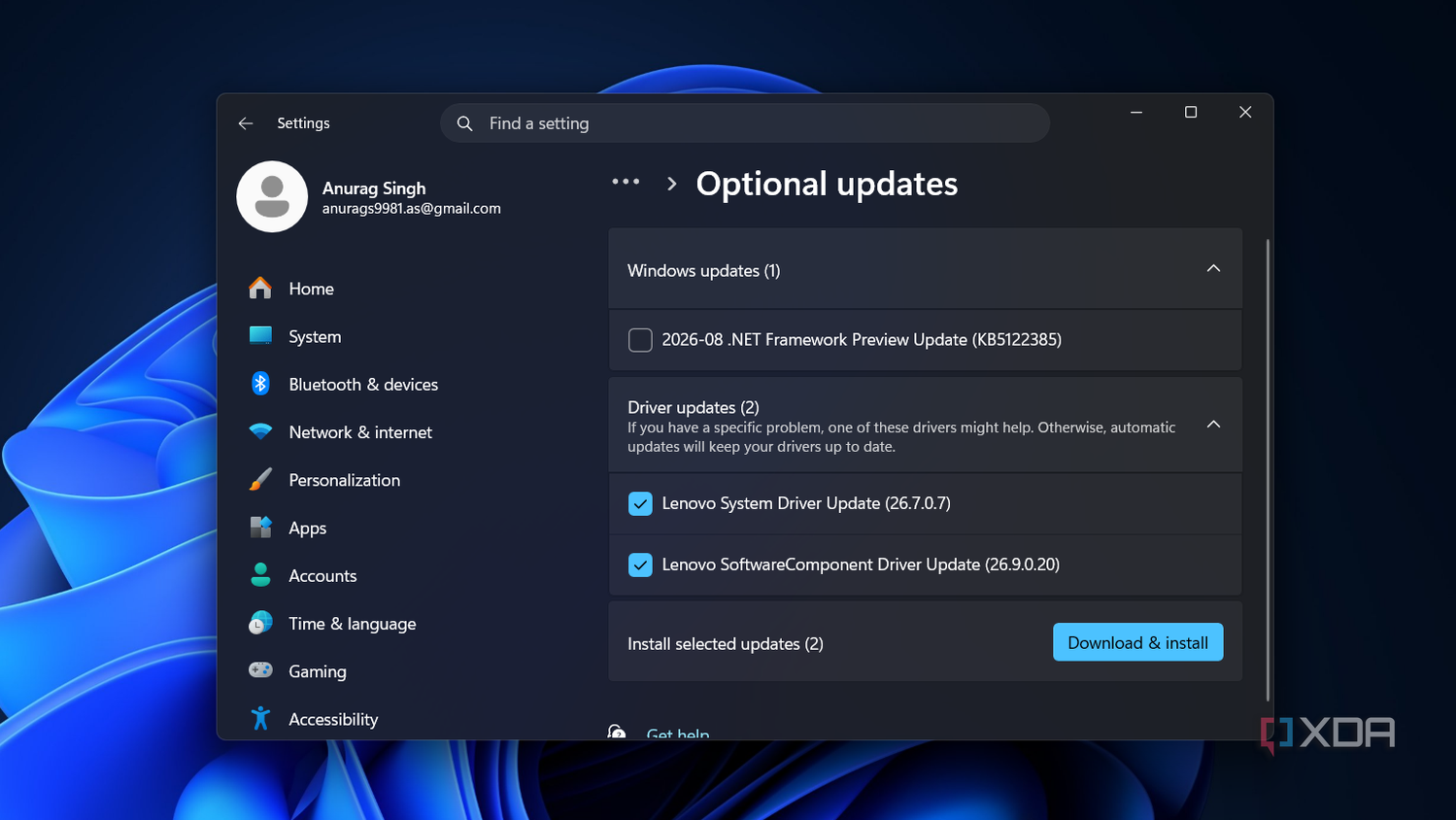Screen dimensions: 1456x820
Task: Click the Home house icon
Action: tap(260, 289)
